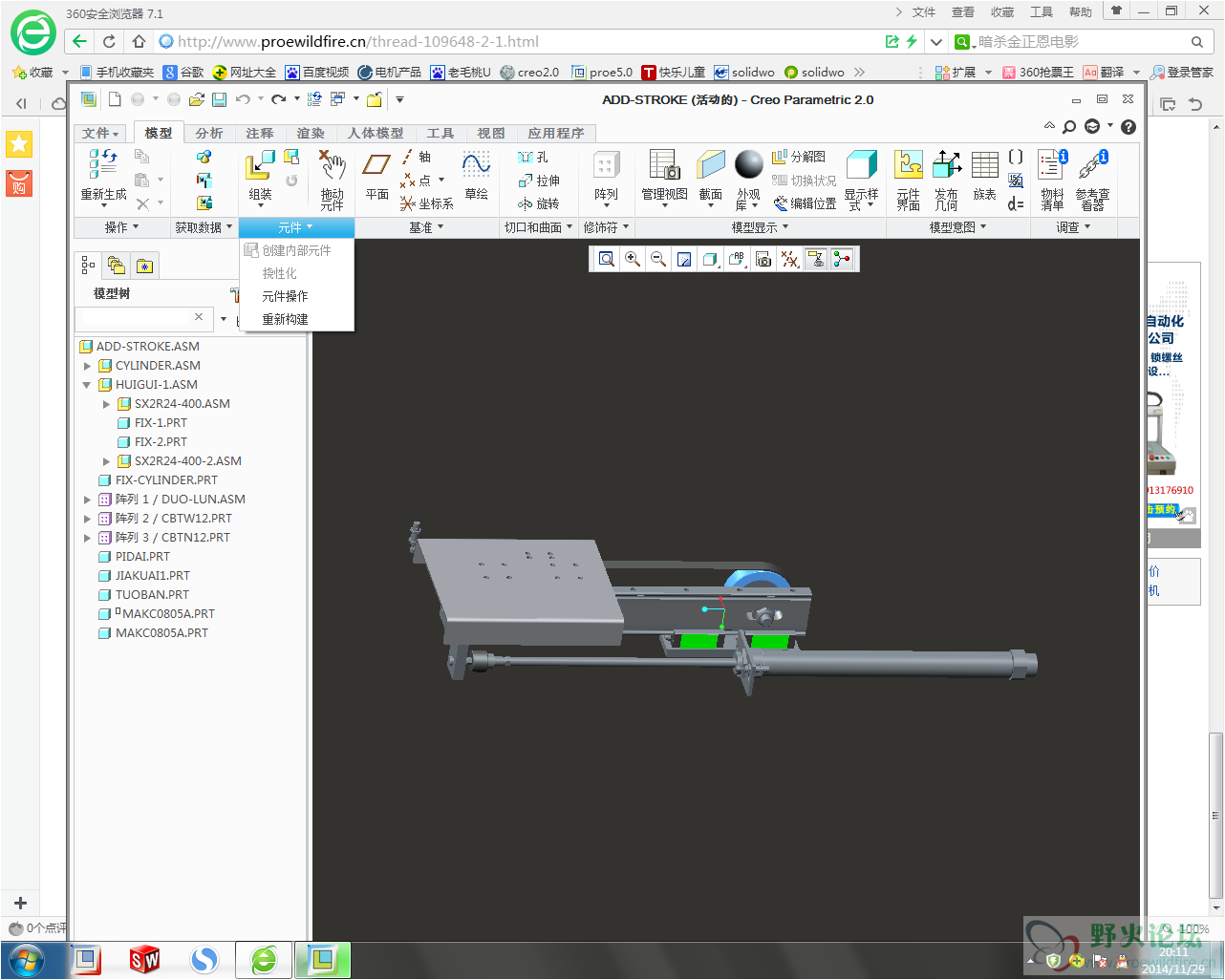Switch to the 渲染 ribbon tab

311,133
